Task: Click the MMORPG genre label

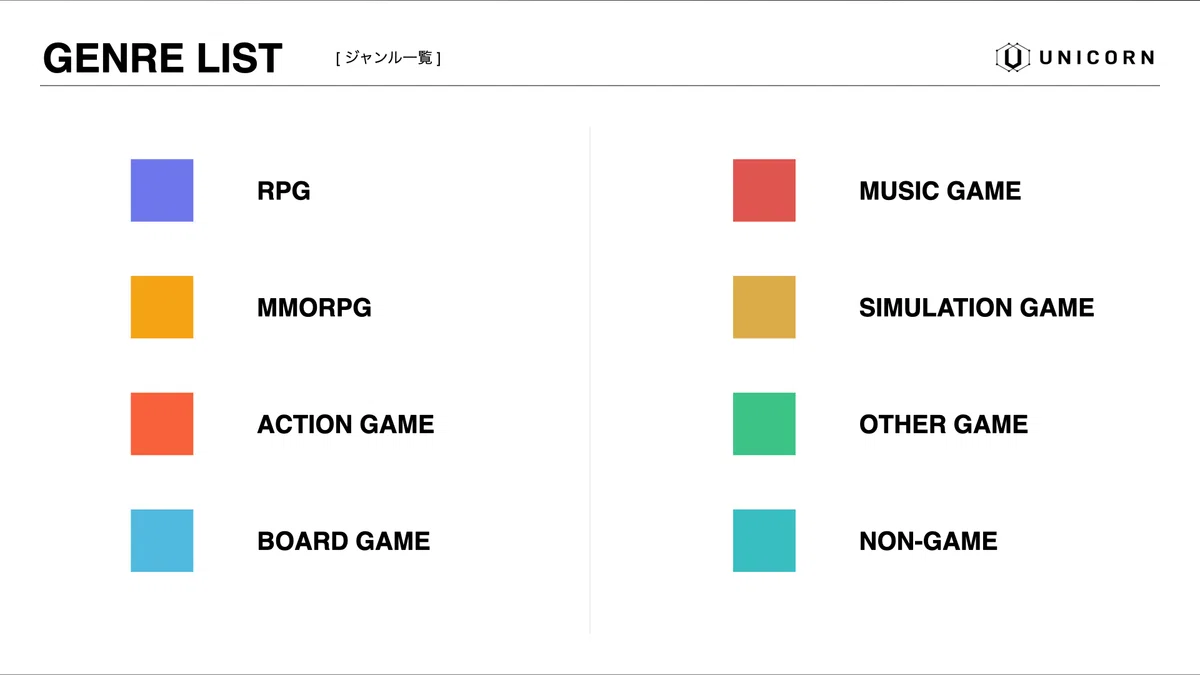Action: click(x=314, y=308)
